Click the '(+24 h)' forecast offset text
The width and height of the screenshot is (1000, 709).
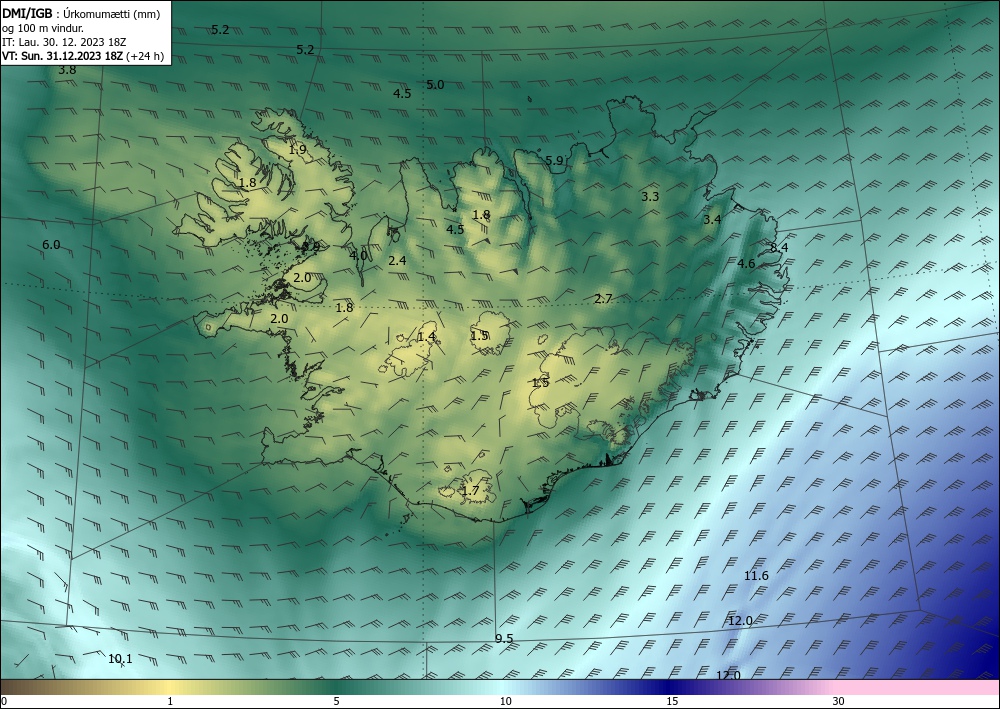(x=145, y=56)
